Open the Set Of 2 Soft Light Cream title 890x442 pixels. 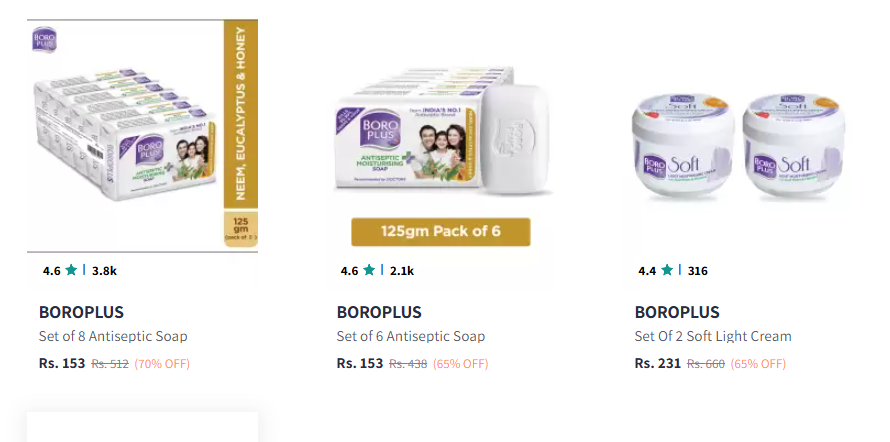tap(713, 336)
